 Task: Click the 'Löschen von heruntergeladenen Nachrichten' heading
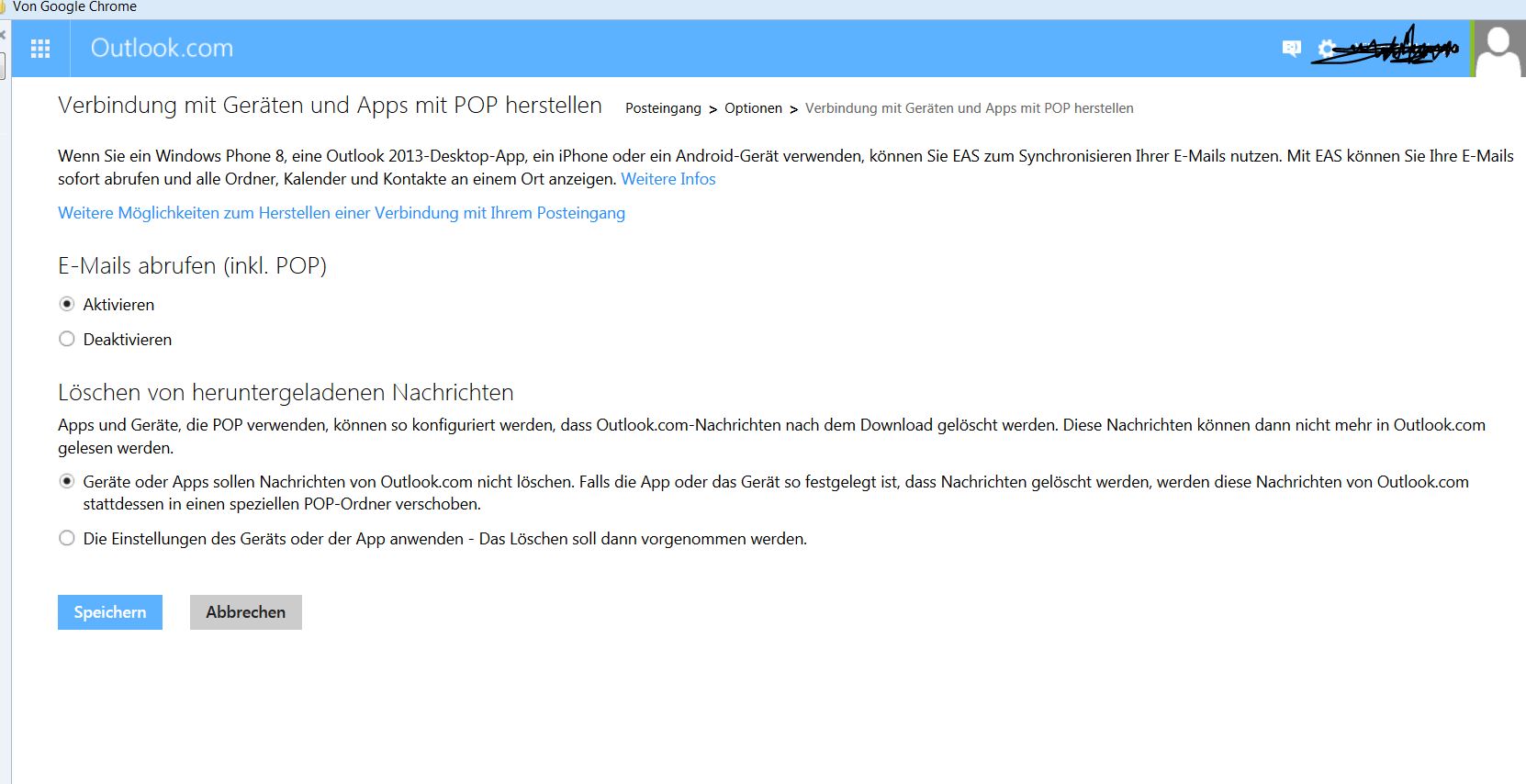[286, 393]
